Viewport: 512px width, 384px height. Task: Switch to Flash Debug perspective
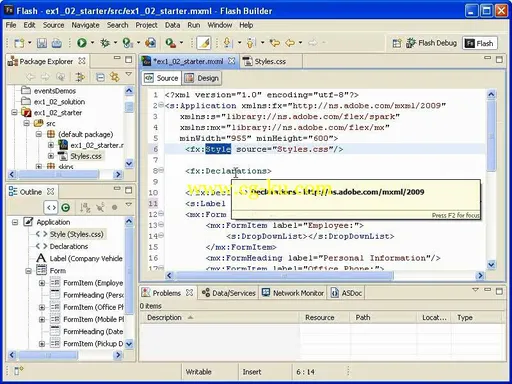tap(432, 43)
